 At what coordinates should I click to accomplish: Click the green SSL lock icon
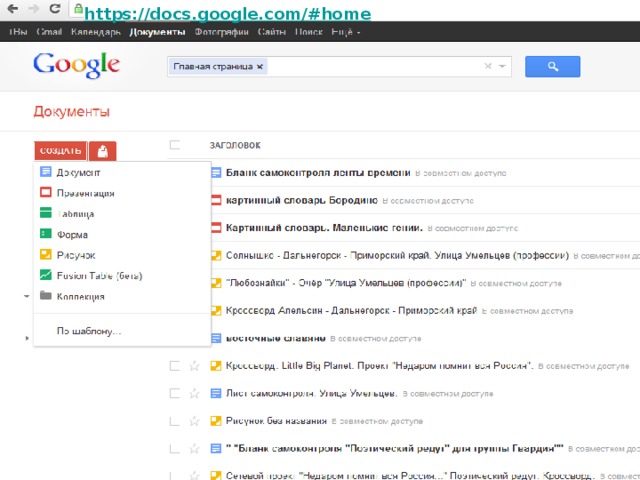[x=78, y=9]
